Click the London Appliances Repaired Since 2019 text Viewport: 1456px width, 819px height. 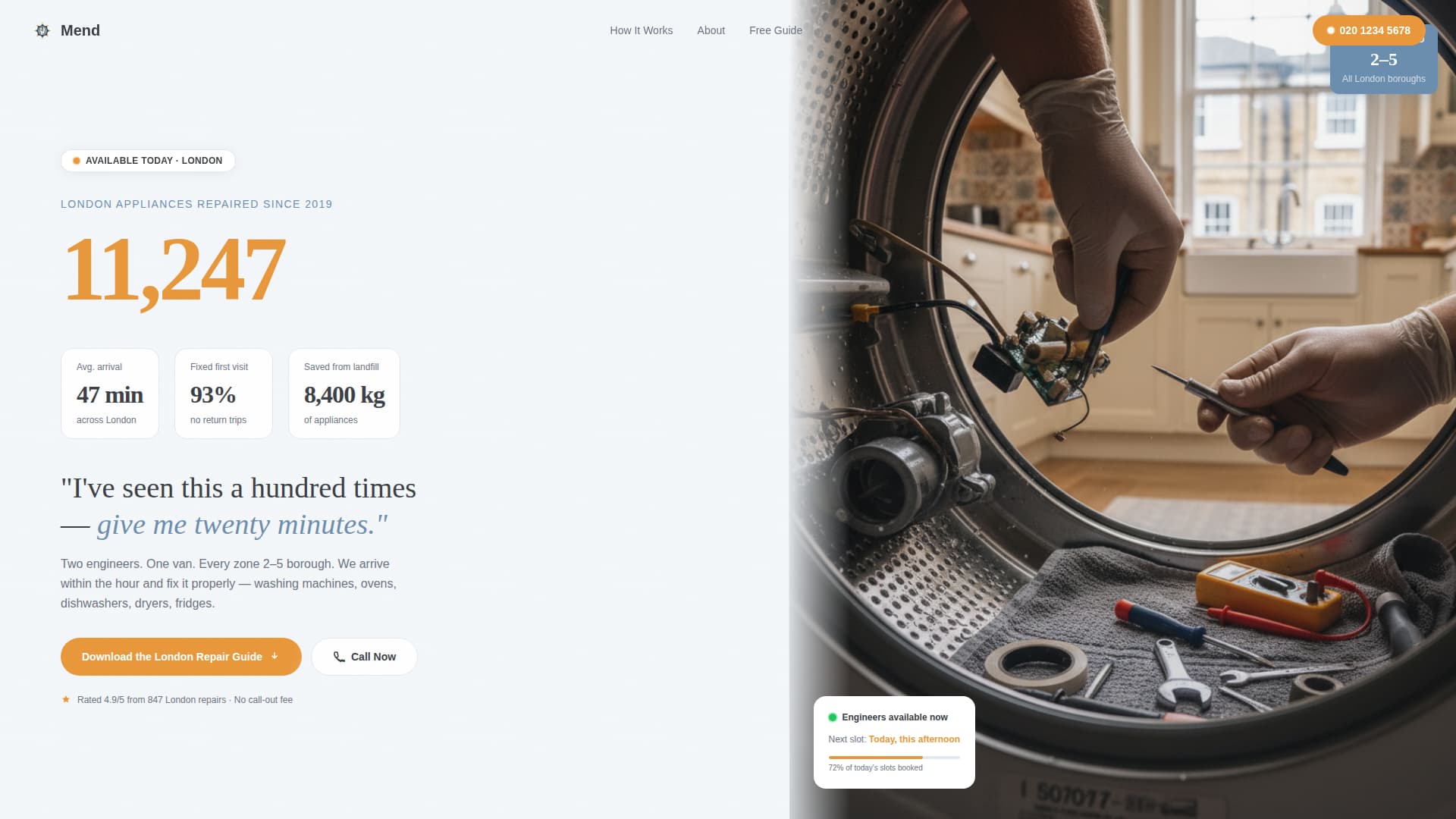(x=196, y=204)
